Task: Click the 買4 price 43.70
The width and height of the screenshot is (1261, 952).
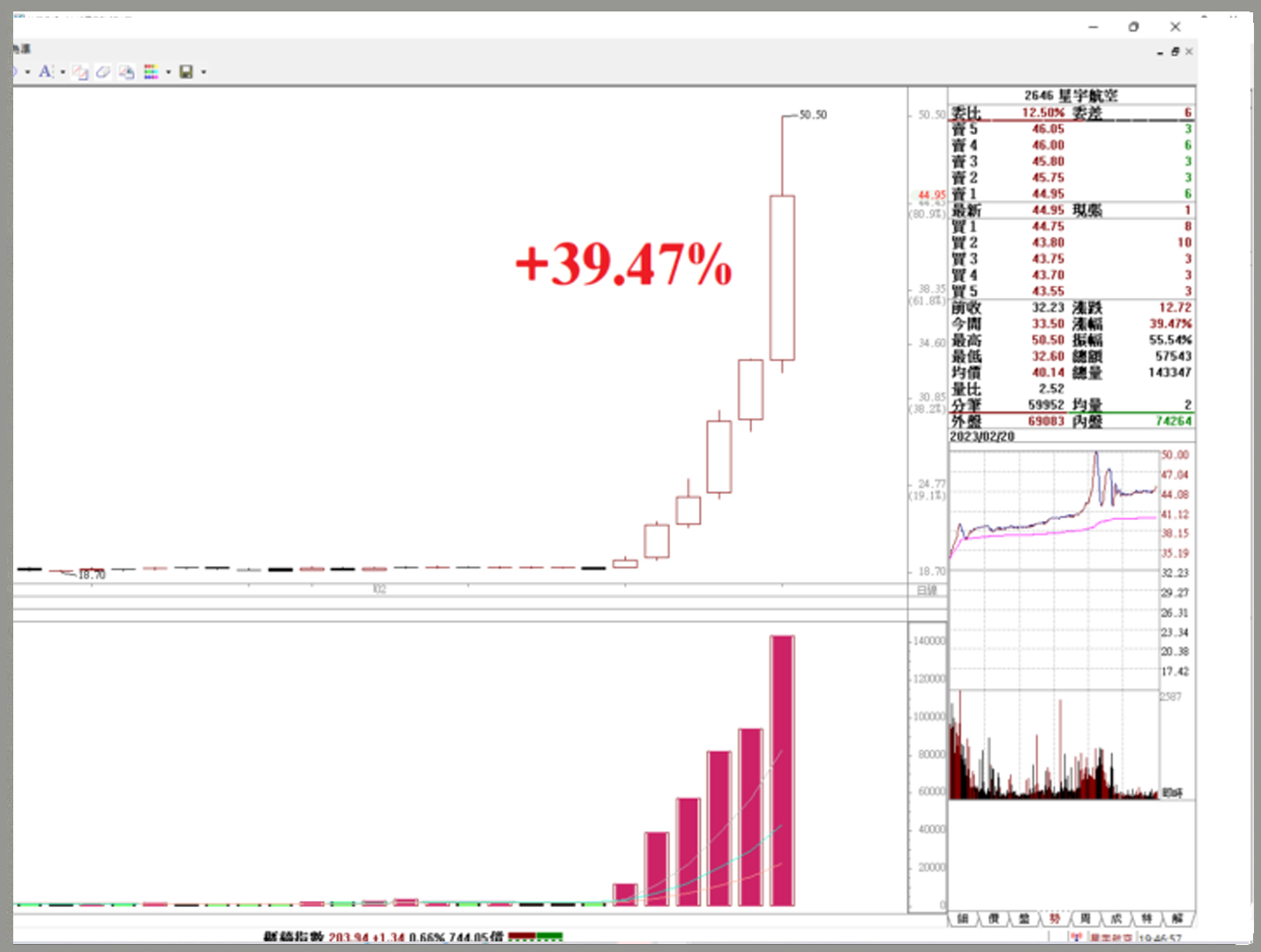Action: pos(1048,275)
